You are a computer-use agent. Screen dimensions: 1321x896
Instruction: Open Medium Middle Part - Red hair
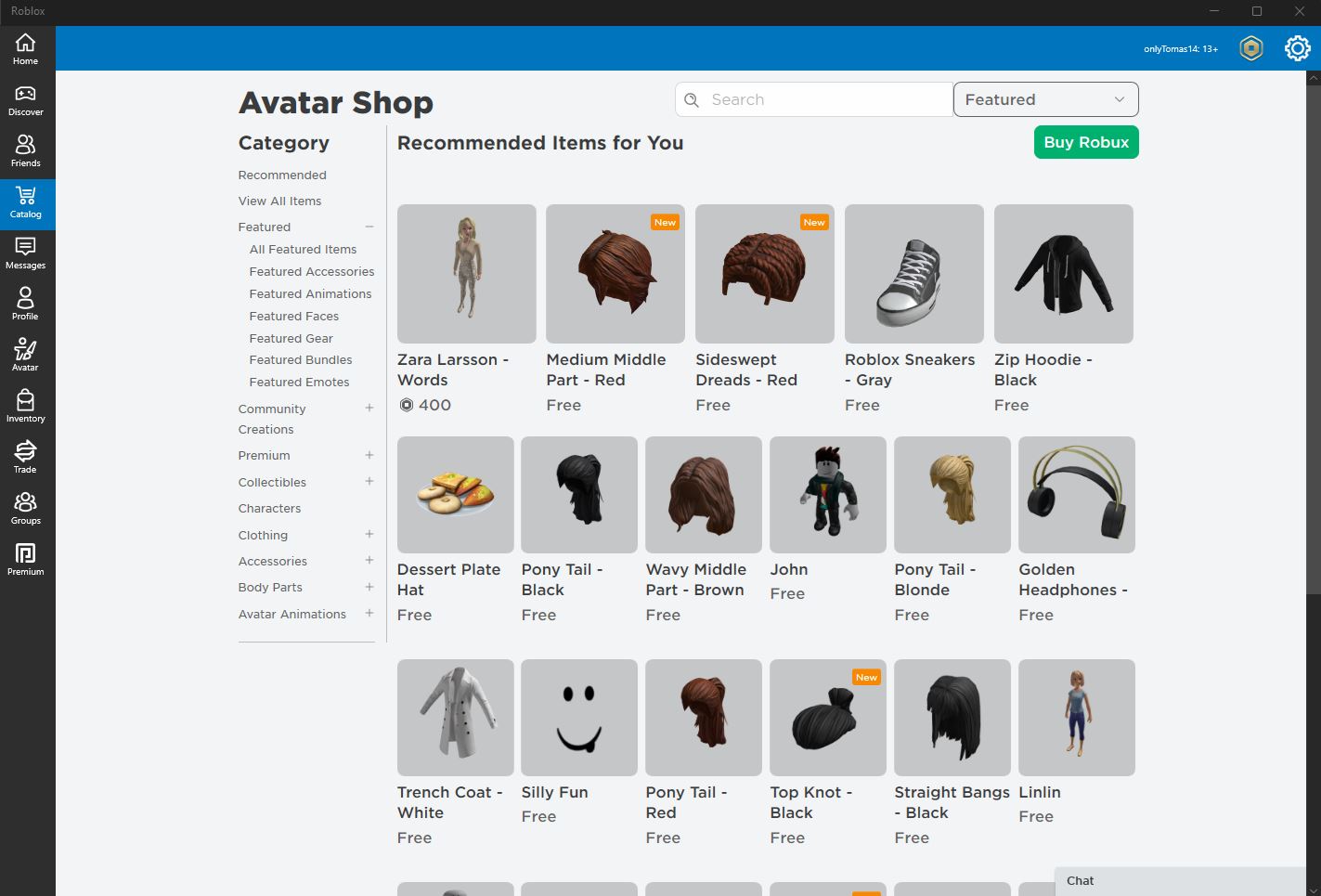point(615,308)
